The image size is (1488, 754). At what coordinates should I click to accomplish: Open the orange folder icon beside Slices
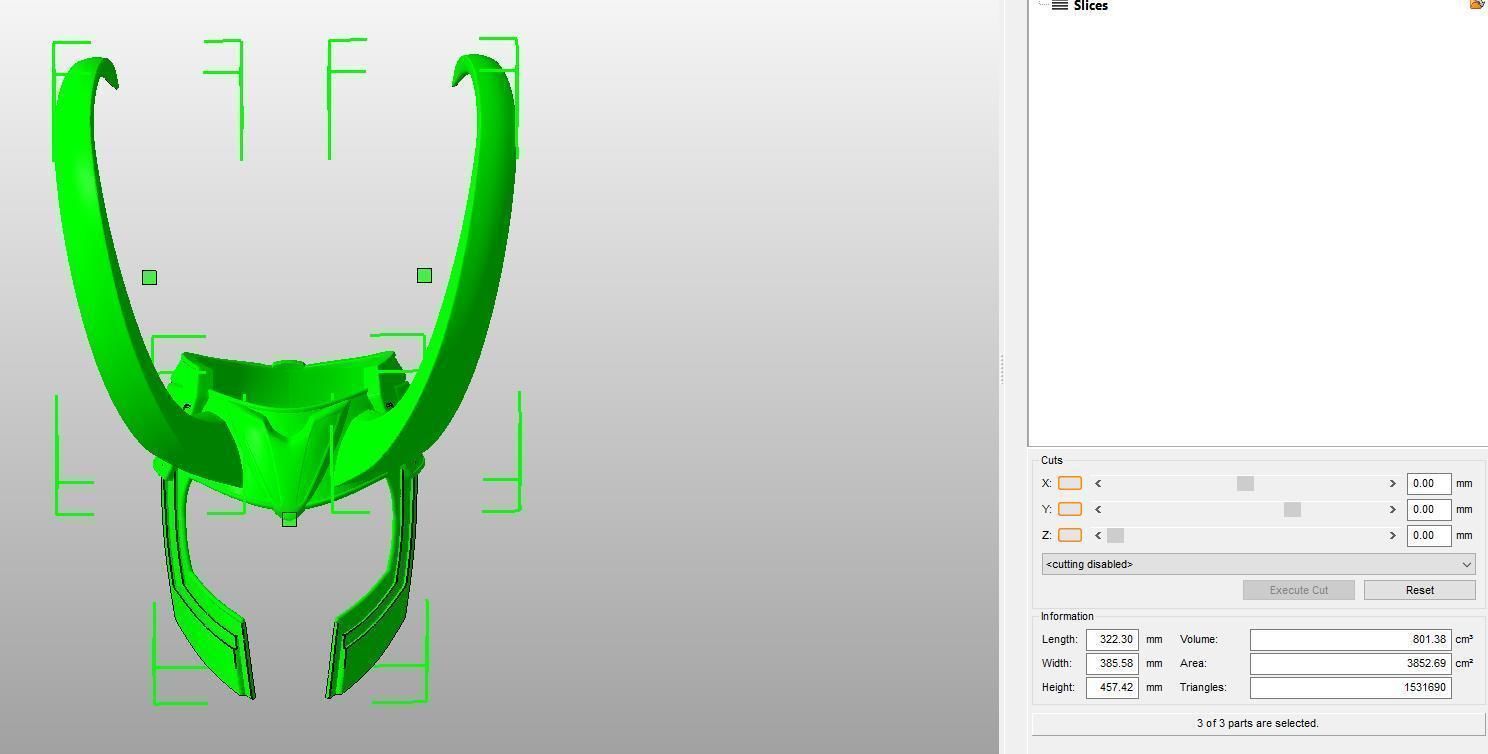click(1477, 5)
